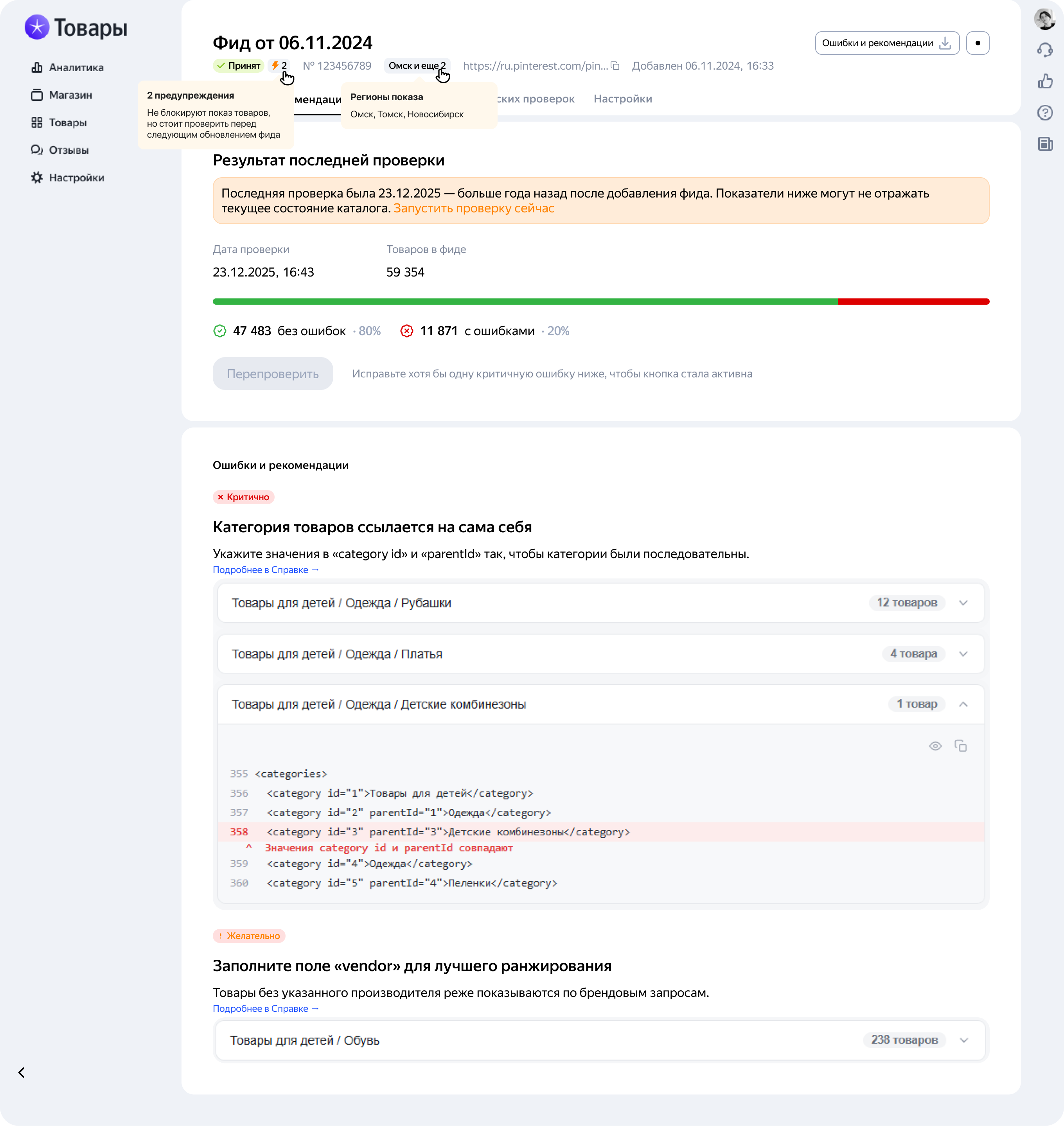Collapse the sidebar with the back arrow
1064x1126 pixels.
(22, 1073)
